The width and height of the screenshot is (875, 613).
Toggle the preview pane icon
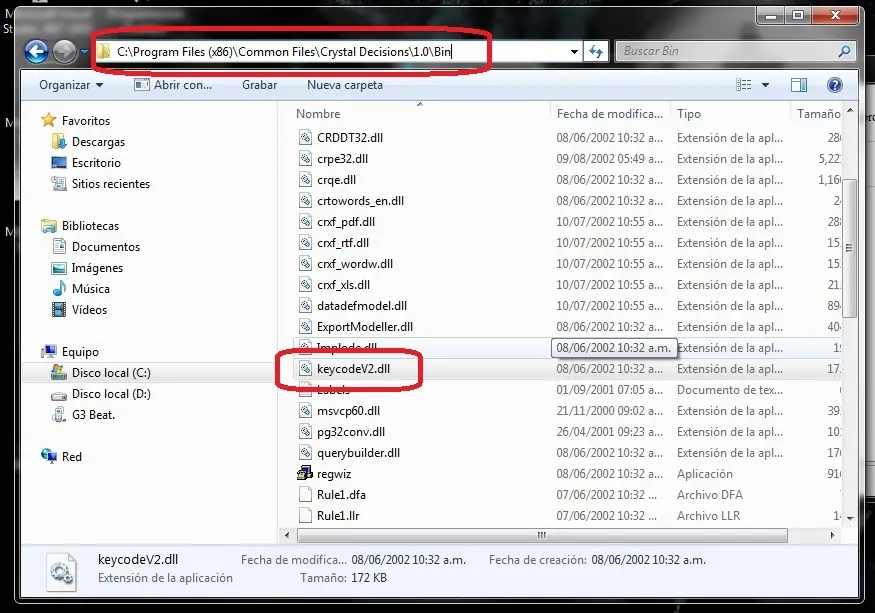click(x=799, y=85)
